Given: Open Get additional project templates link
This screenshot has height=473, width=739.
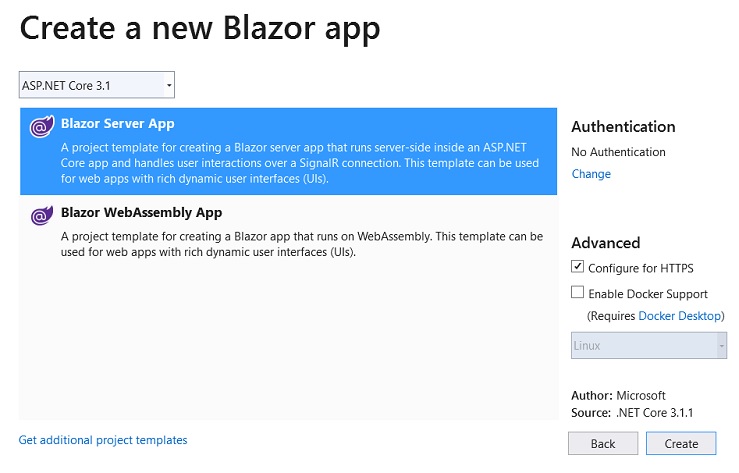Looking at the screenshot, I should 103,440.
